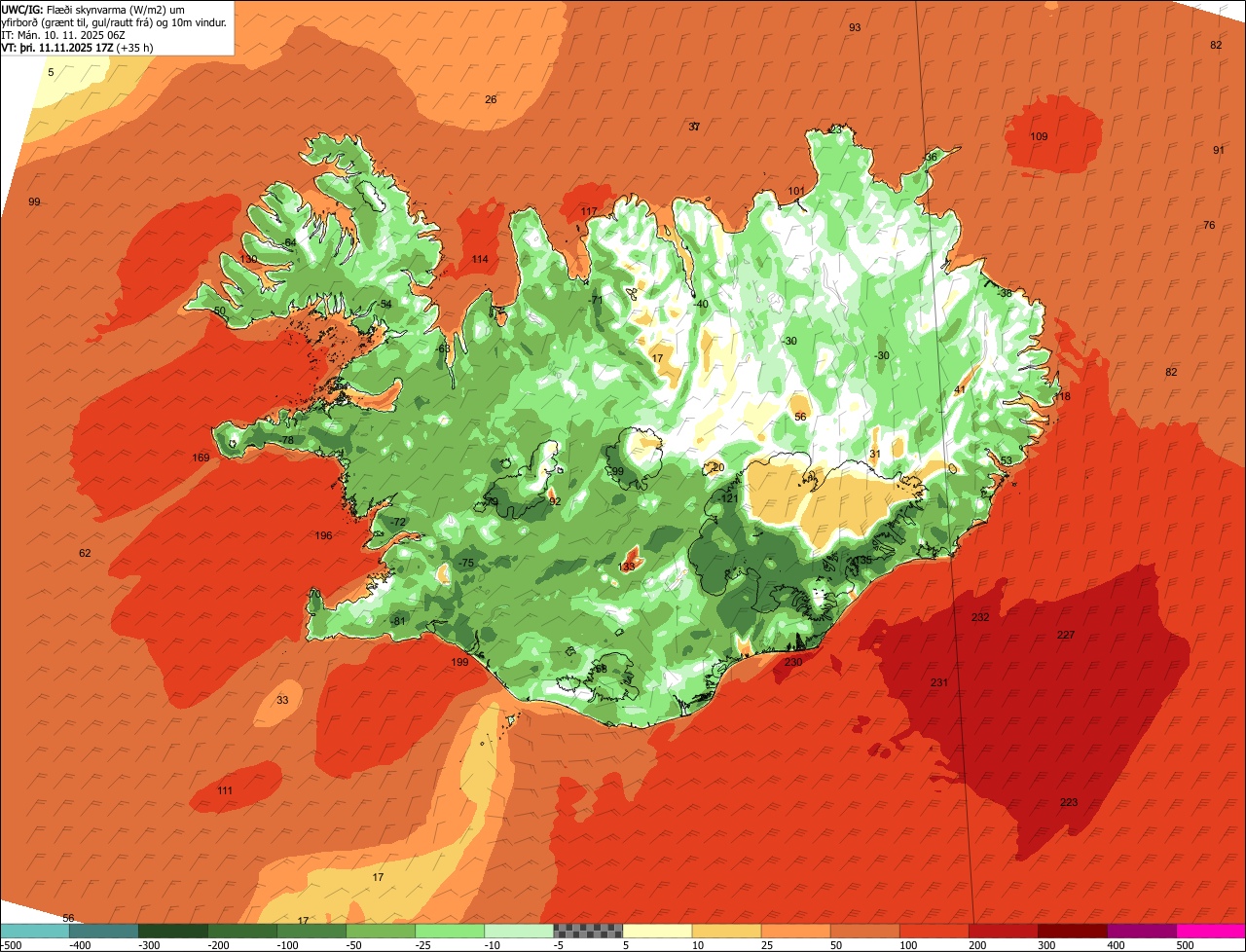This screenshot has width=1246, height=952.
Task: Click the value 53 on the southeast coast
Action: coord(1007,460)
